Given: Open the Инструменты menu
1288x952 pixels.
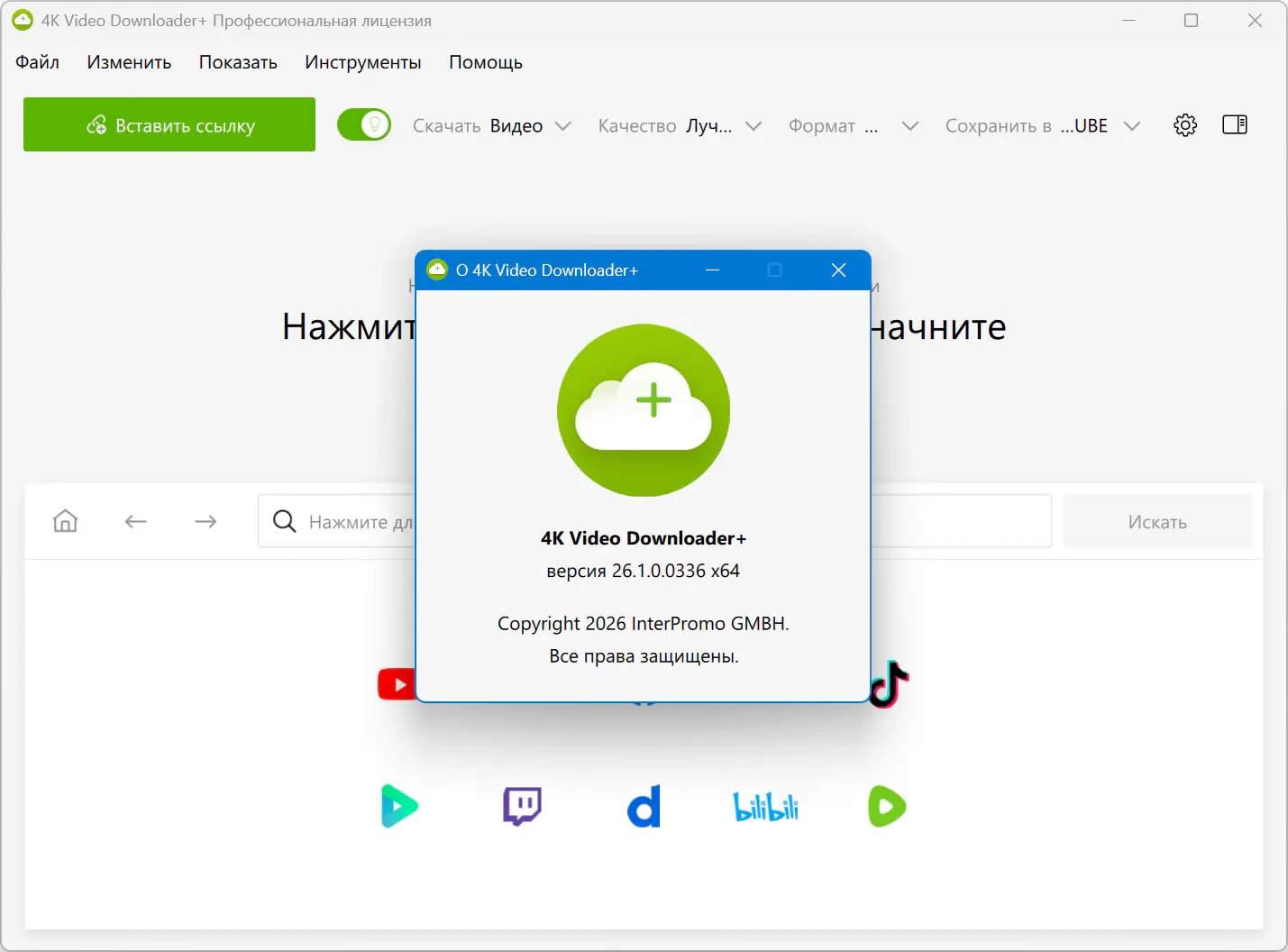Looking at the screenshot, I should [363, 62].
